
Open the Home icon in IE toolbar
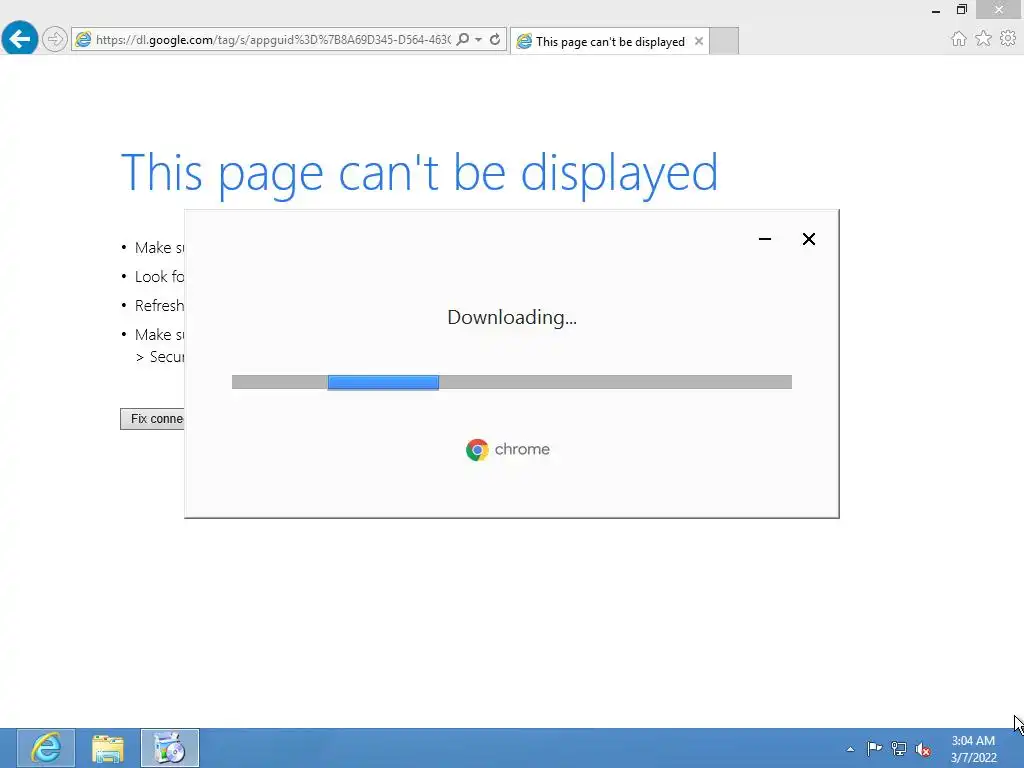pos(958,39)
